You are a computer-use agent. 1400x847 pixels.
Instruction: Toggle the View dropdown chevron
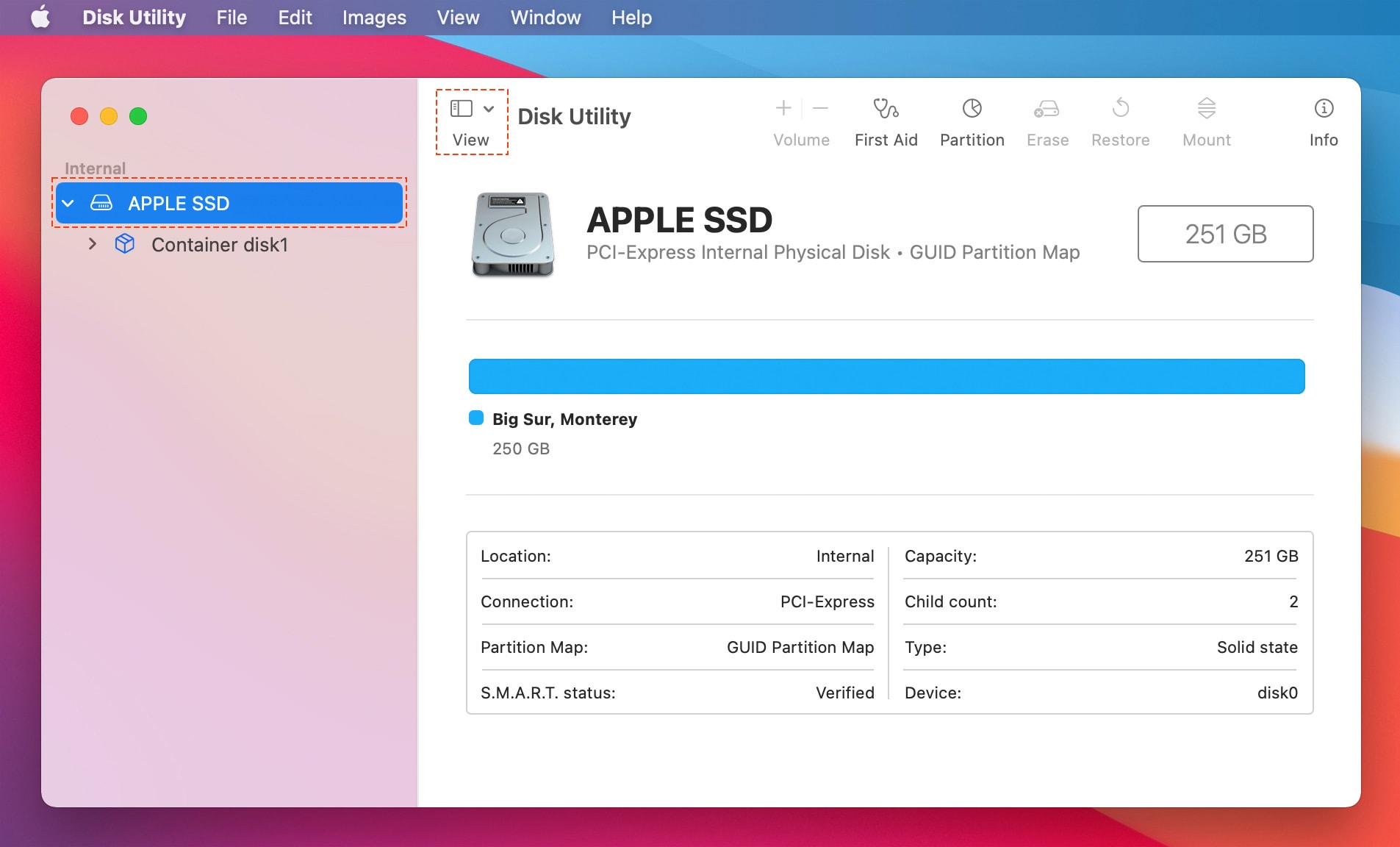[x=488, y=108]
